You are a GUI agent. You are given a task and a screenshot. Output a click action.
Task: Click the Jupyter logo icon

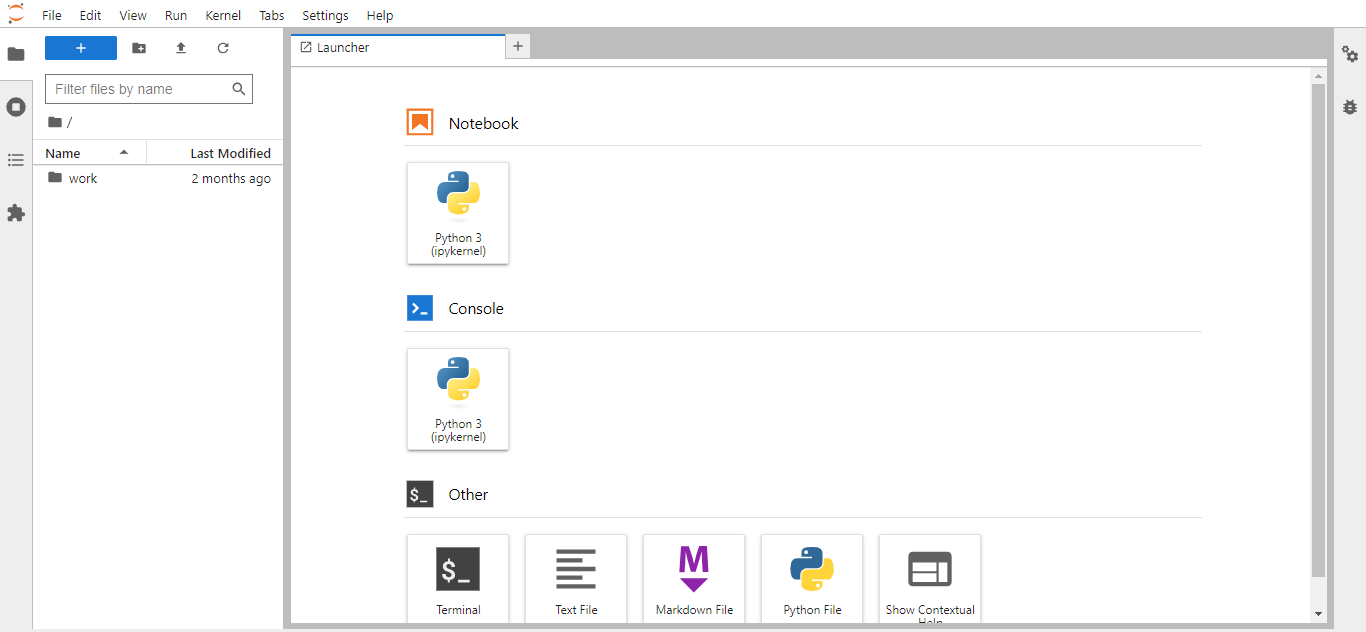click(15, 14)
